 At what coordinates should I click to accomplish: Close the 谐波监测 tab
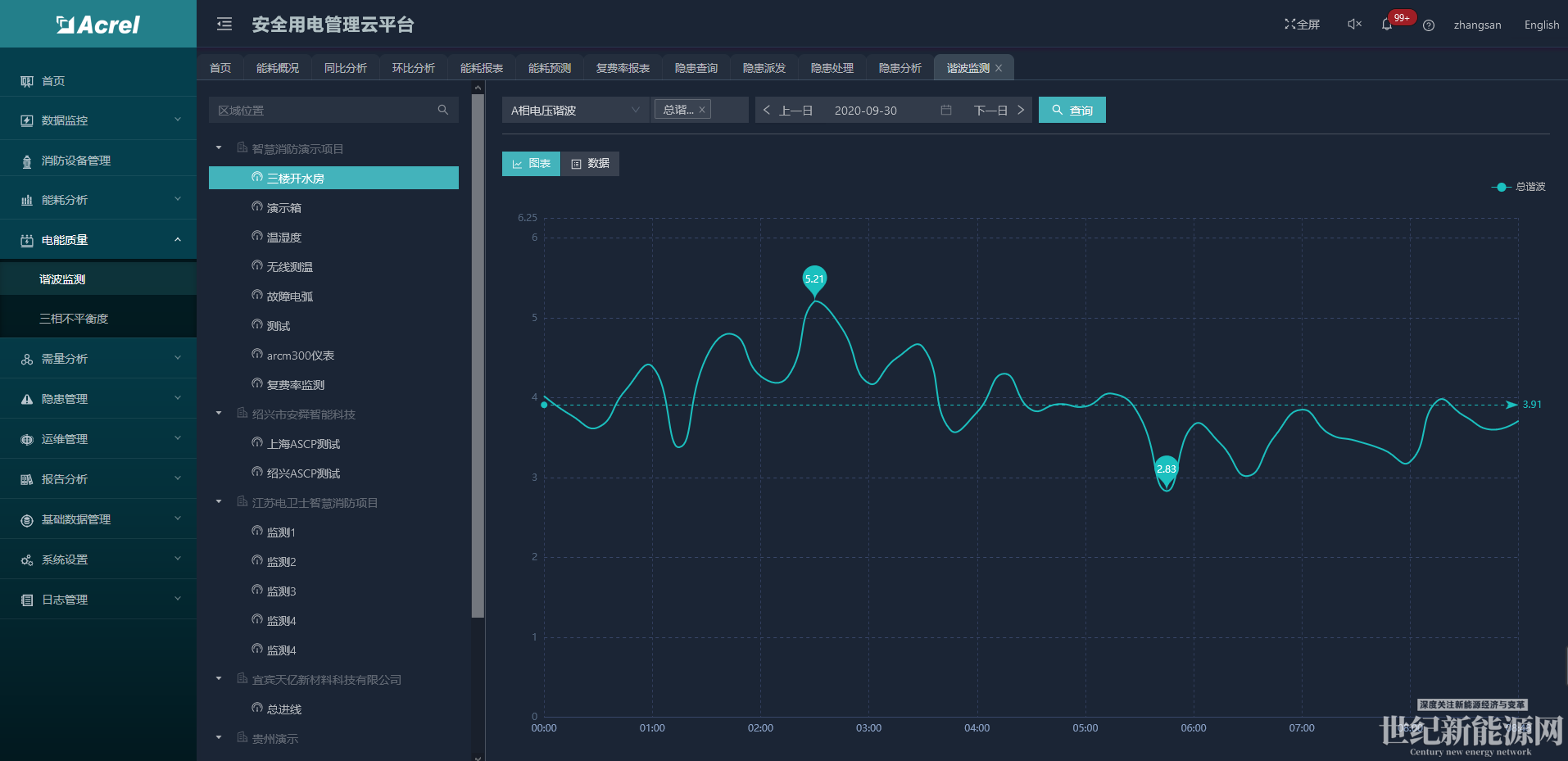coord(999,68)
